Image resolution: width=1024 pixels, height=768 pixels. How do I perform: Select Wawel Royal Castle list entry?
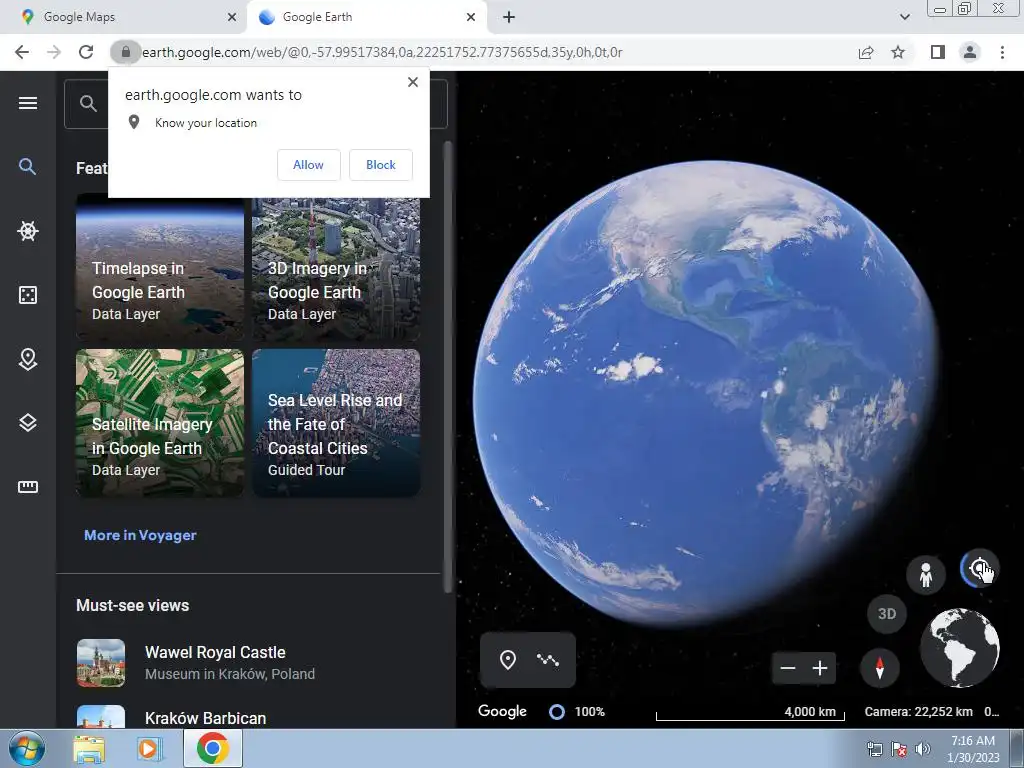[248, 663]
